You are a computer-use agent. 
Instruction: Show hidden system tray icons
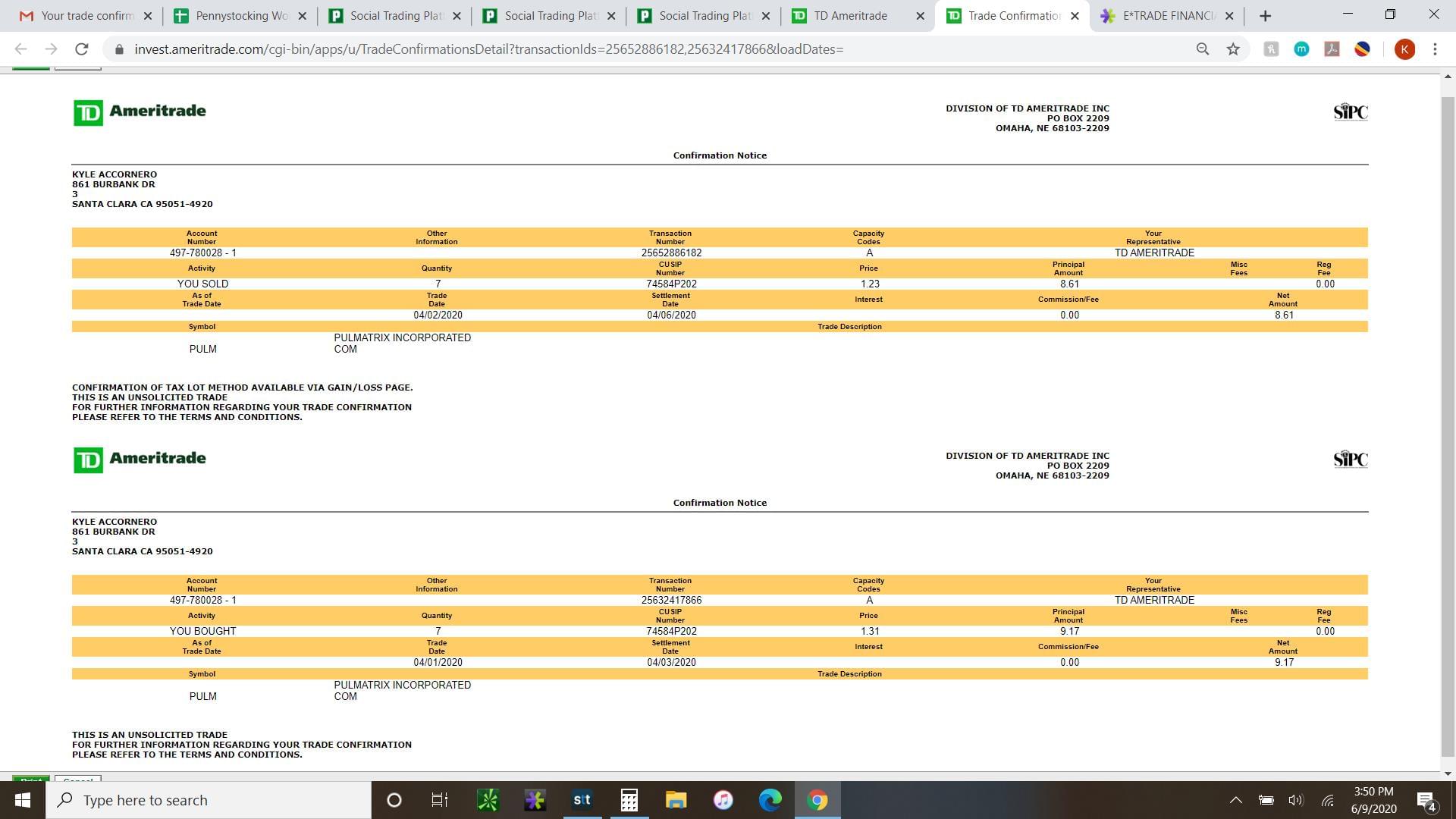tap(1235, 800)
